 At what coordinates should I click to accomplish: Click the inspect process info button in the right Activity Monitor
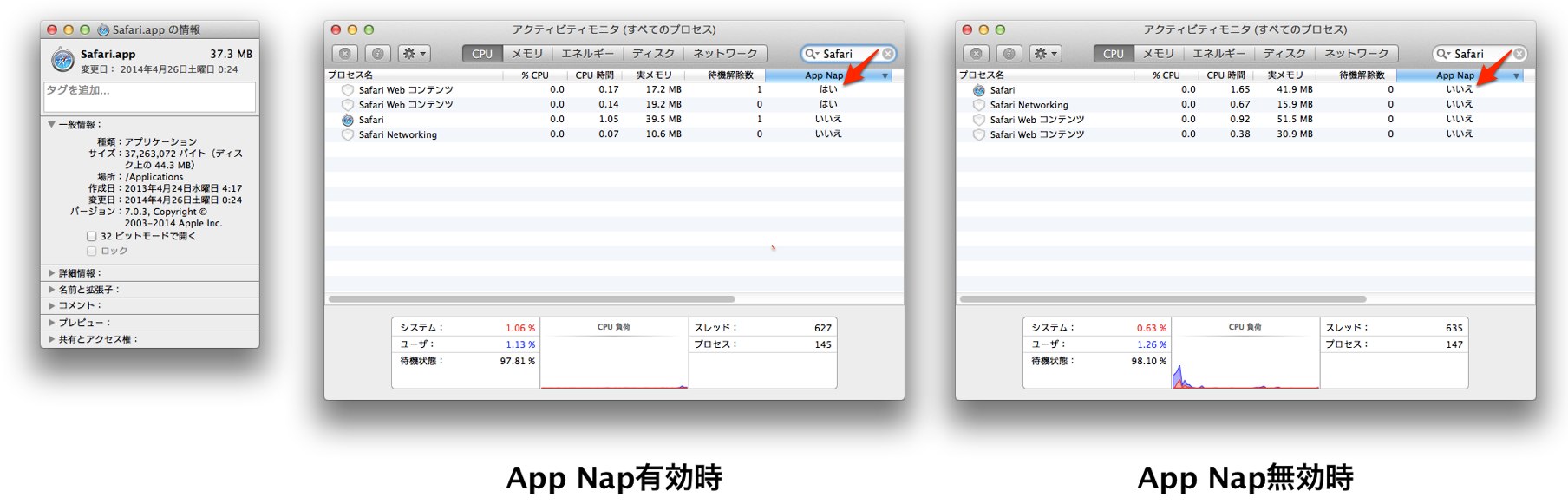(x=1009, y=54)
